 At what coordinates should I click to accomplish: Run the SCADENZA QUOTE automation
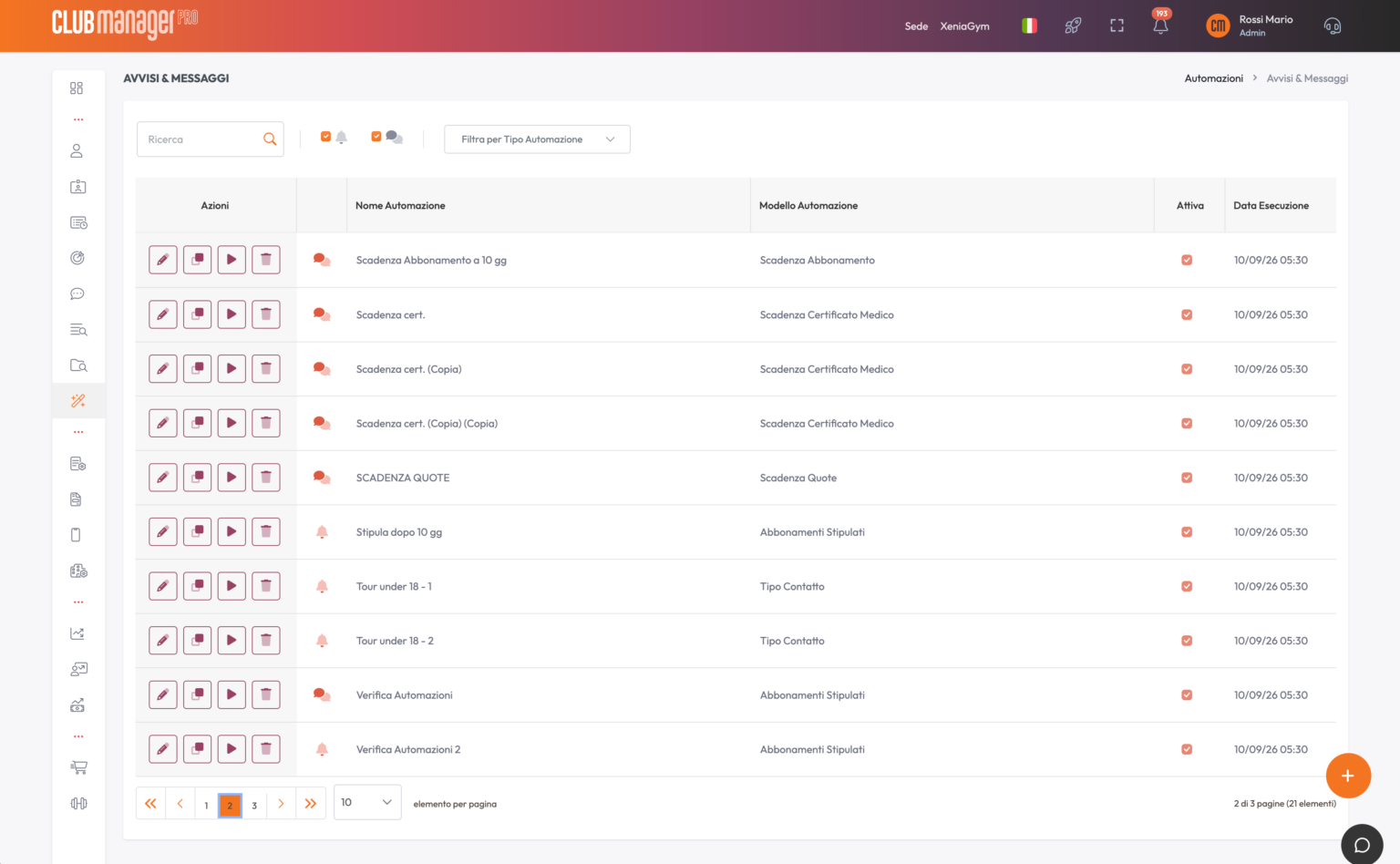pyautogui.click(x=232, y=478)
